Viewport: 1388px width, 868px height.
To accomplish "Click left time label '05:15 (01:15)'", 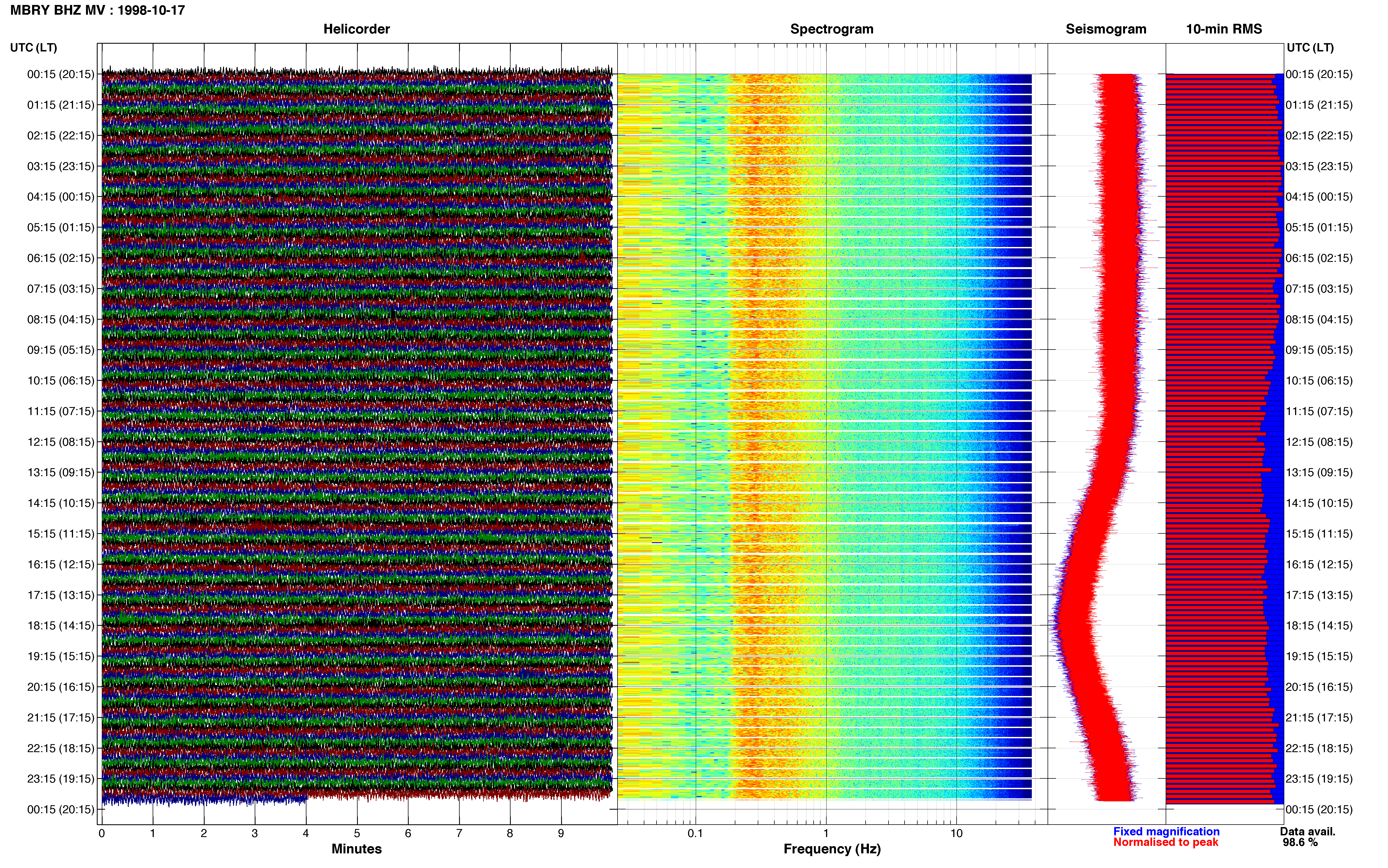I will tap(61, 227).
